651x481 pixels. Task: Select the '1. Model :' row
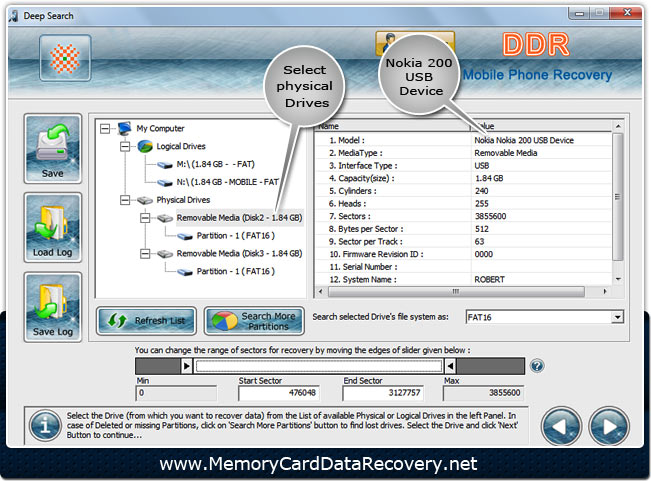point(463,140)
